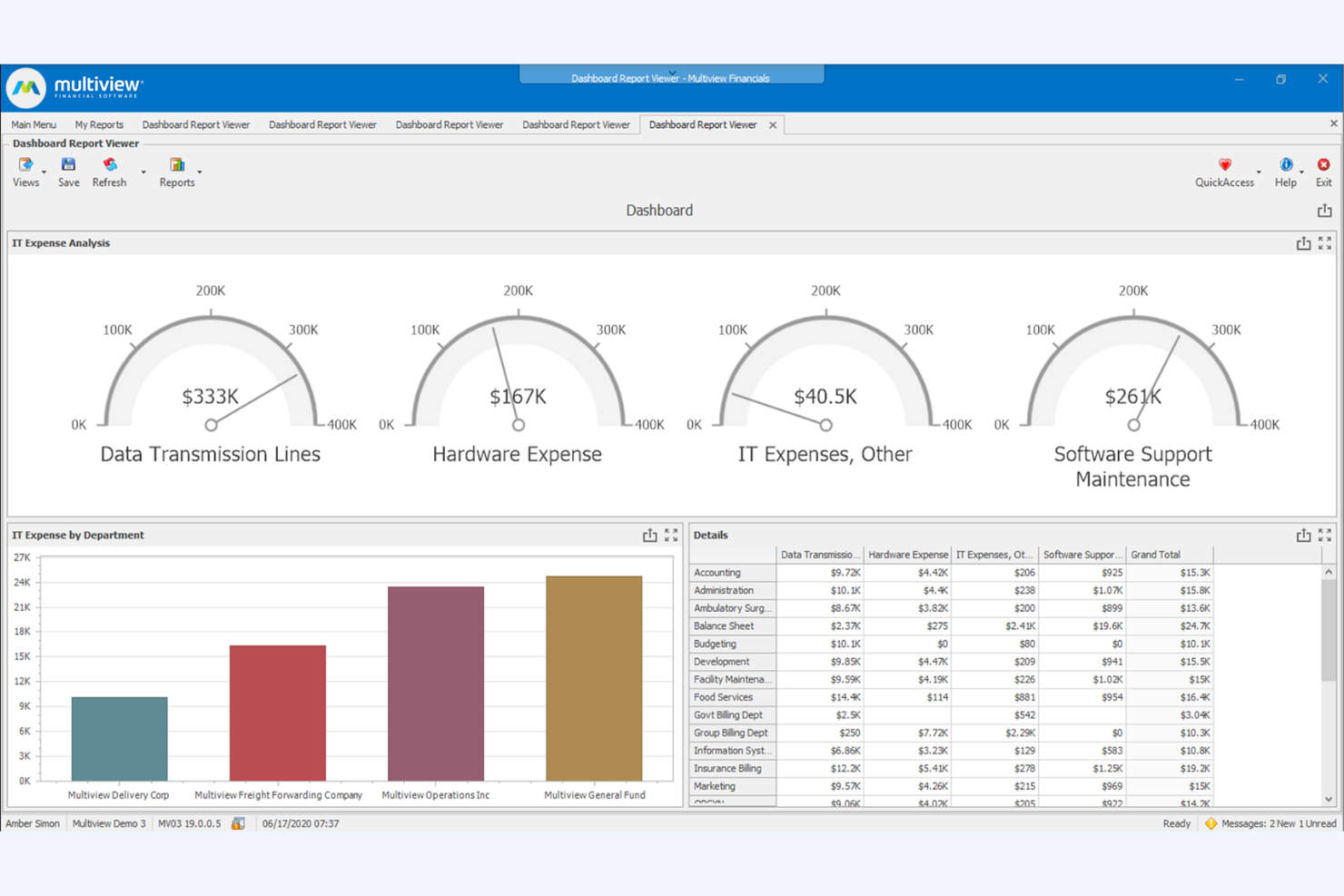Expand IT Expense by Department to full screen
1344x896 pixels.
point(672,535)
